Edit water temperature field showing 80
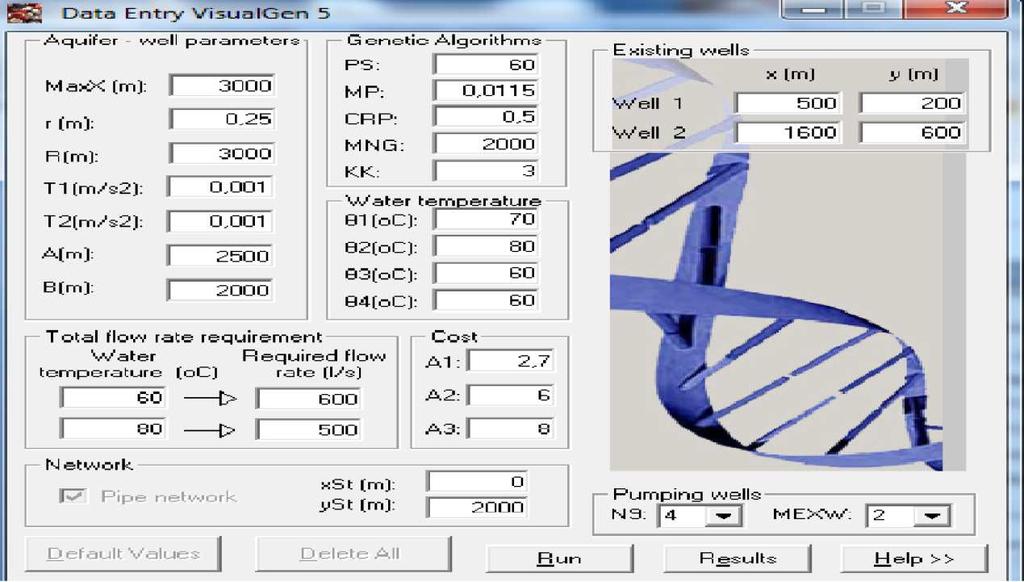The image size is (1024, 582). point(113,428)
